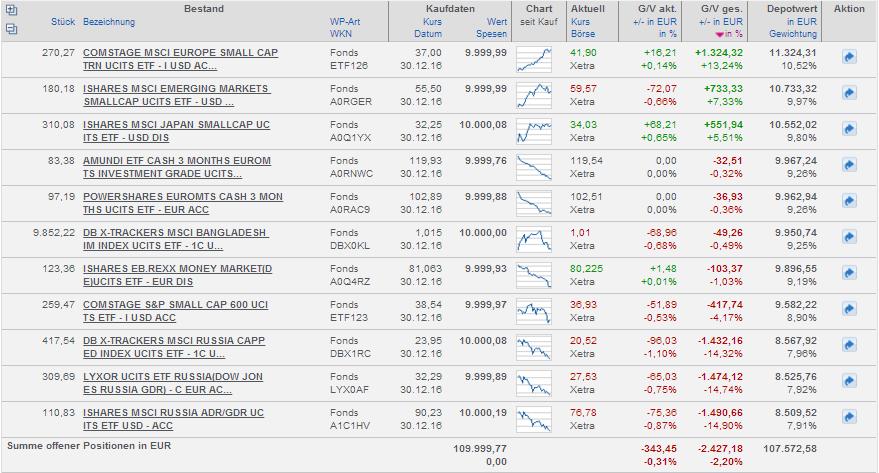Open chart thumbnail for Amundi ETF Cash row

(x=534, y=167)
